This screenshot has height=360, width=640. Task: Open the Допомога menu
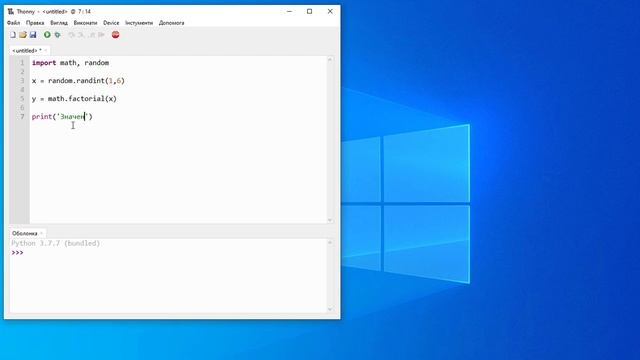click(171, 23)
